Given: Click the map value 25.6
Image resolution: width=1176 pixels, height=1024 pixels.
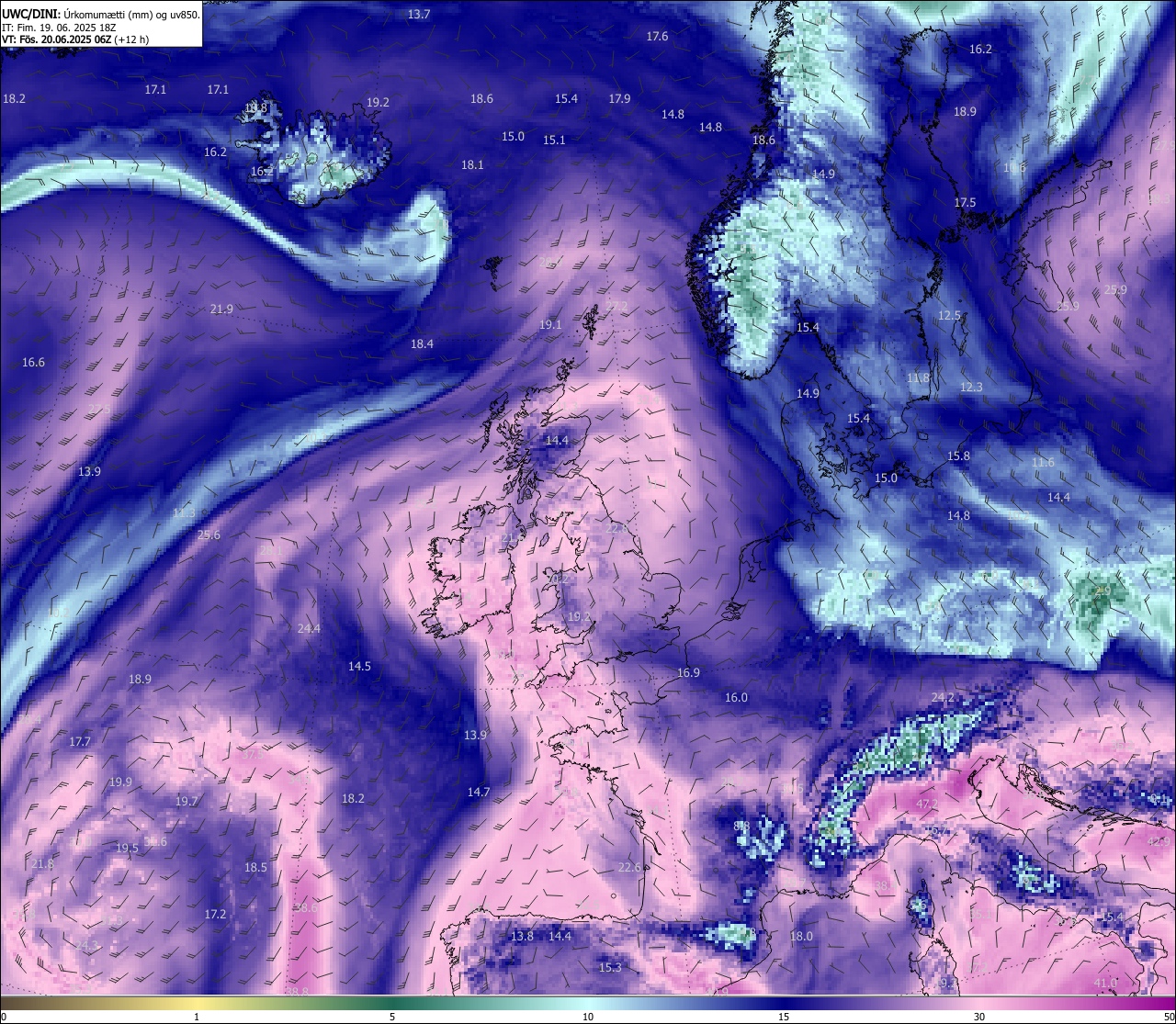Looking at the screenshot, I should coord(209,535).
